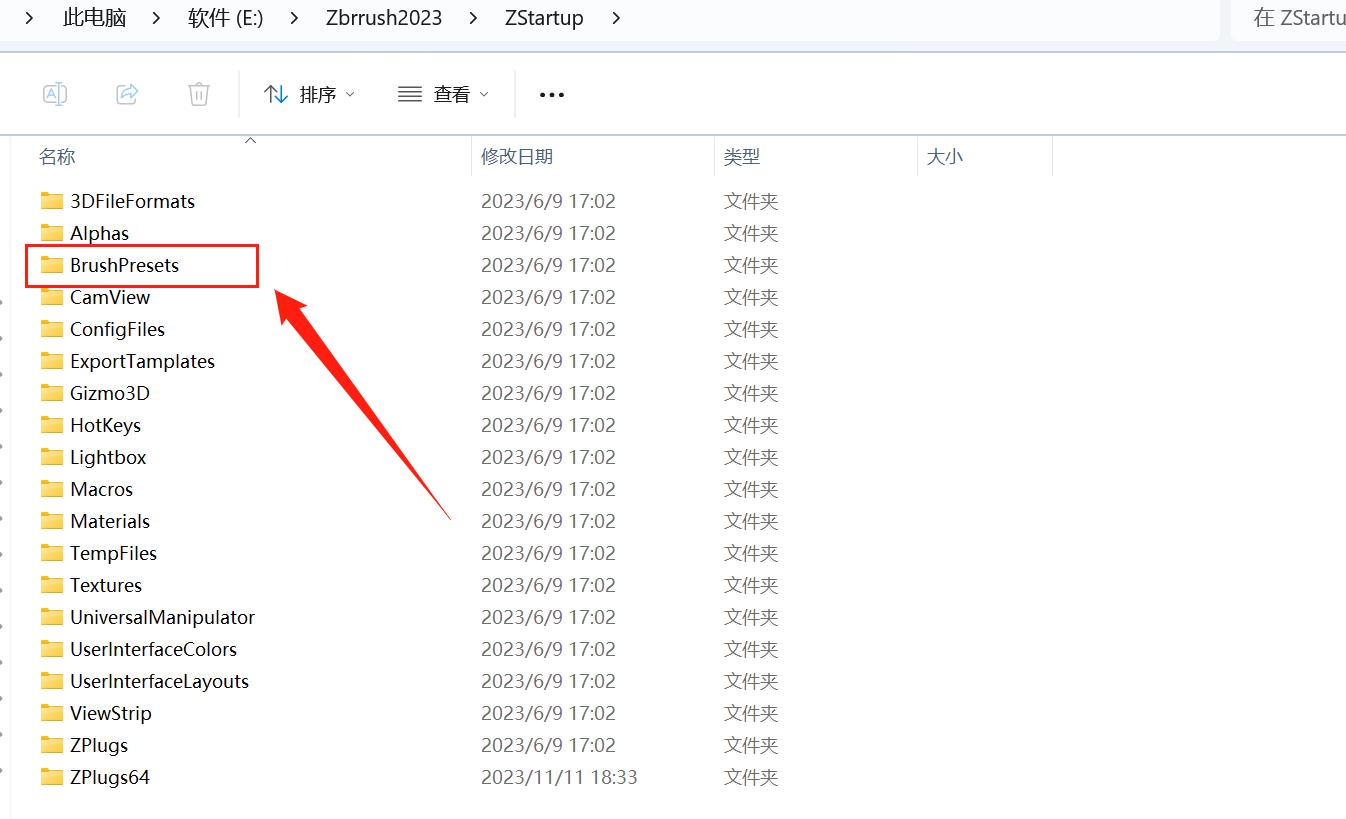Select the 3DFileFormats folder icon
The height and width of the screenshot is (819, 1346).
point(52,201)
